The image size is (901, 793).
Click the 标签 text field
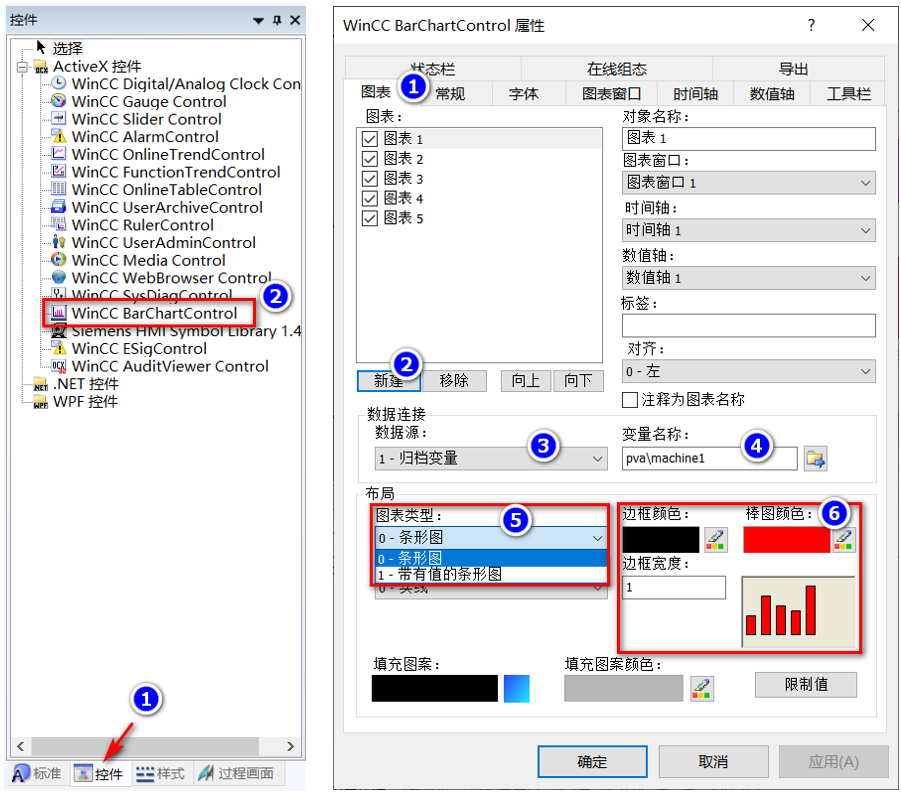point(749,325)
